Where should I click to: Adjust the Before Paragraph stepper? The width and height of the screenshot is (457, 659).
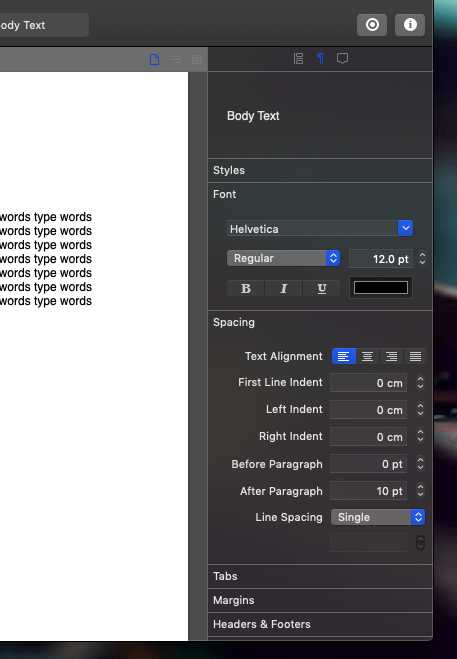420,464
